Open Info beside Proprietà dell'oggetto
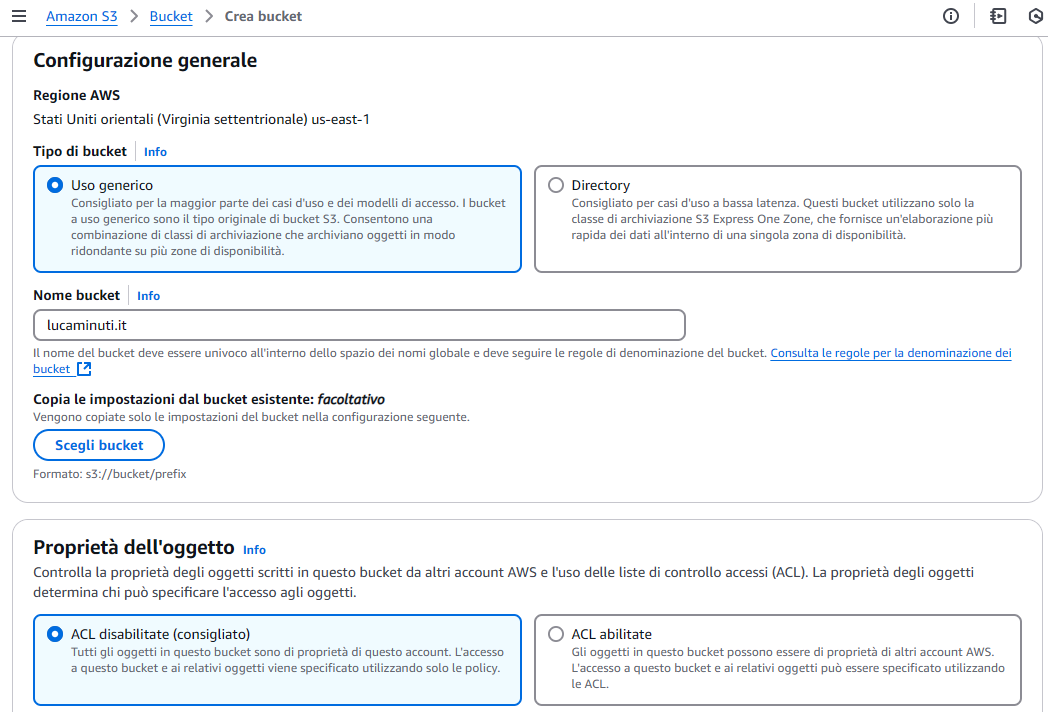 click(x=254, y=550)
